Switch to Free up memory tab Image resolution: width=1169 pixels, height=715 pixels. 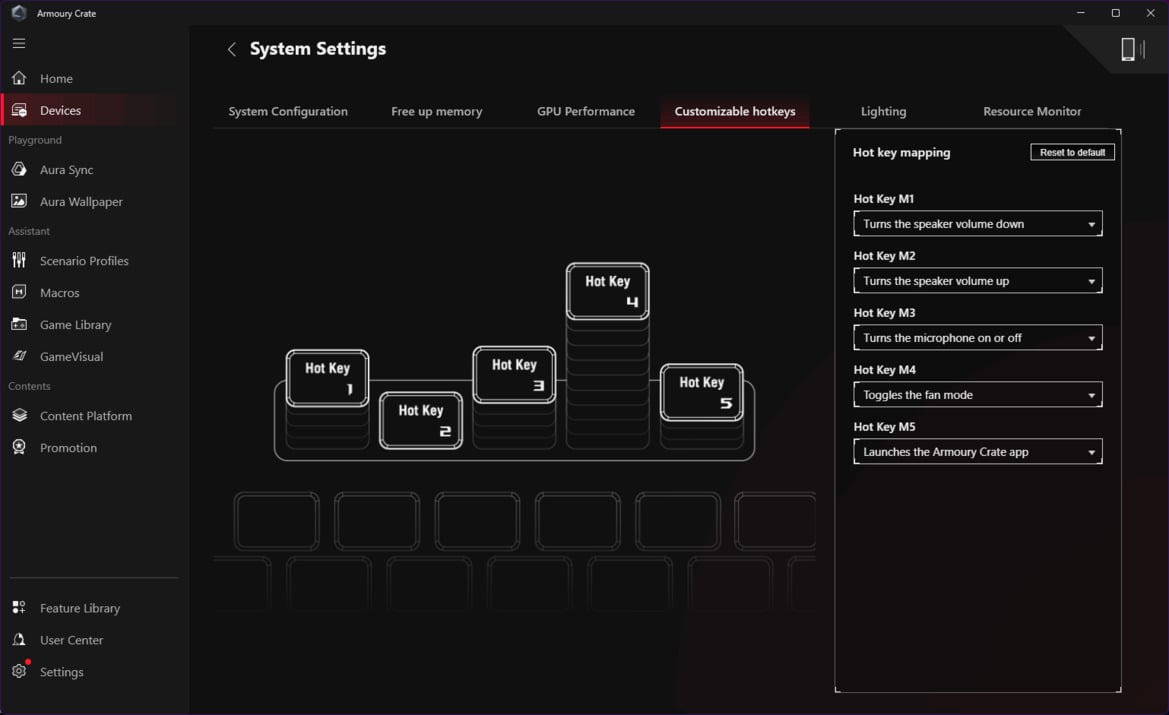point(437,111)
